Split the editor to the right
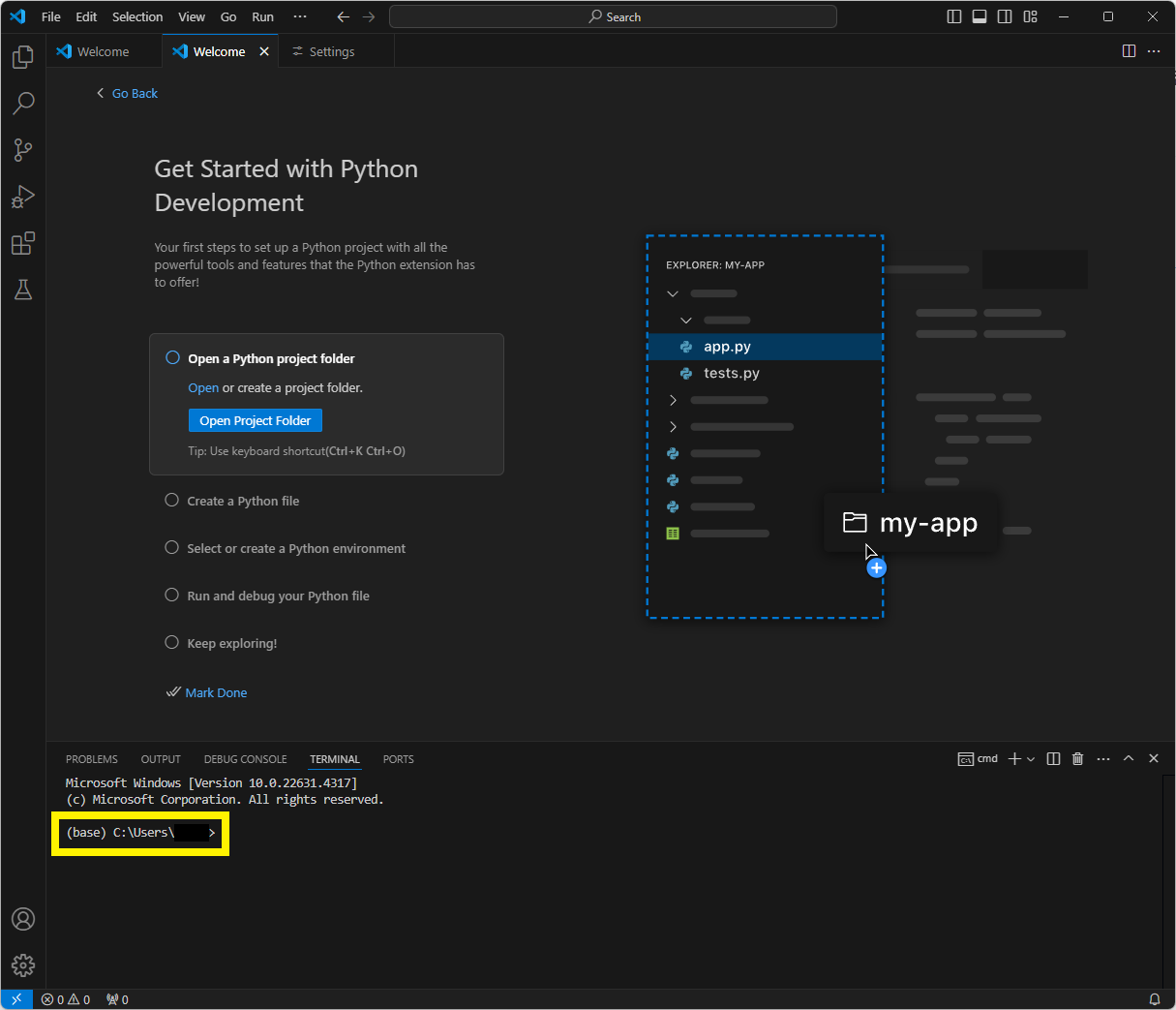The height and width of the screenshot is (1010, 1176). coord(1129,51)
